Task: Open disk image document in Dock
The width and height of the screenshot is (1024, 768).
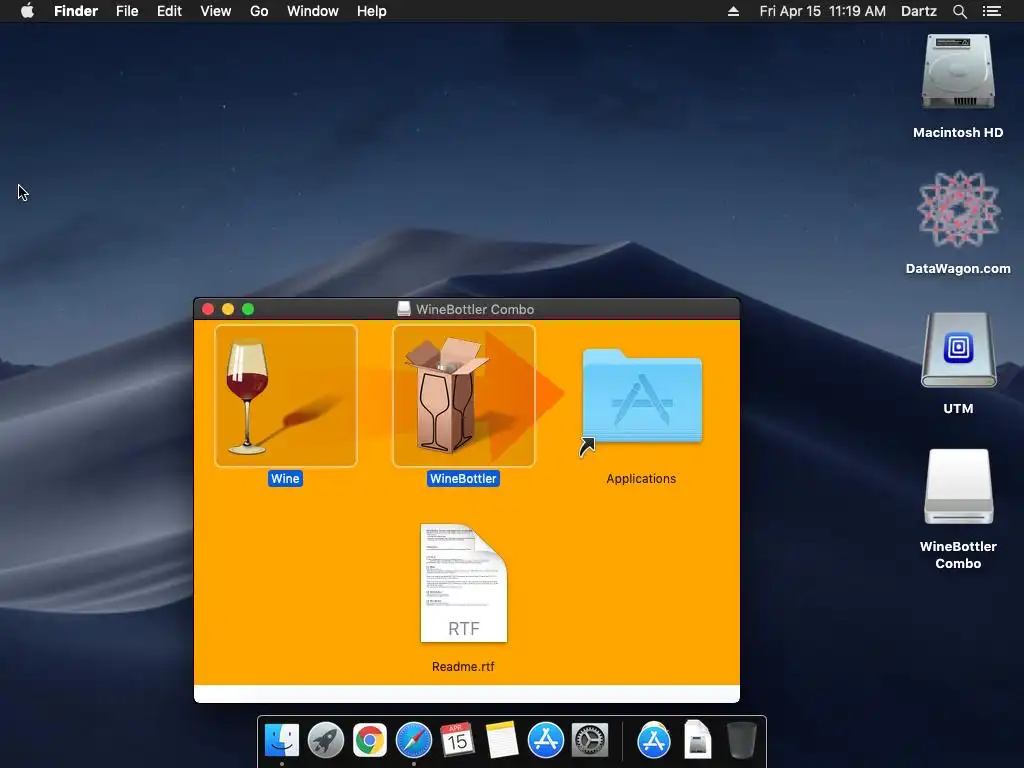Action: click(x=697, y=741)
